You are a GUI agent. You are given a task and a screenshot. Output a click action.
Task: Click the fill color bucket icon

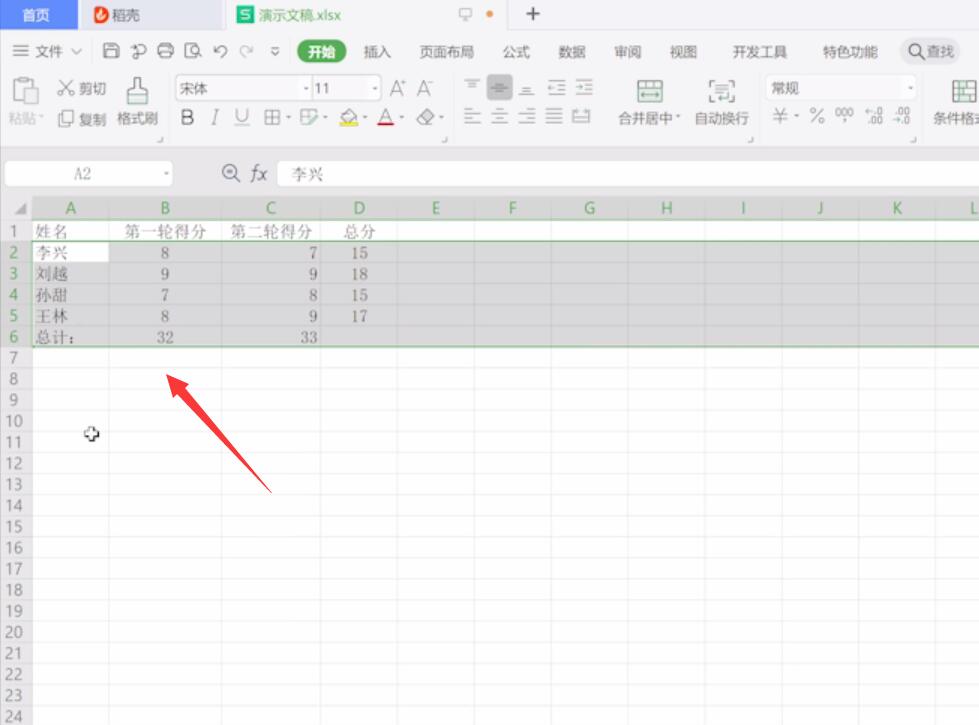coord(349,117)
